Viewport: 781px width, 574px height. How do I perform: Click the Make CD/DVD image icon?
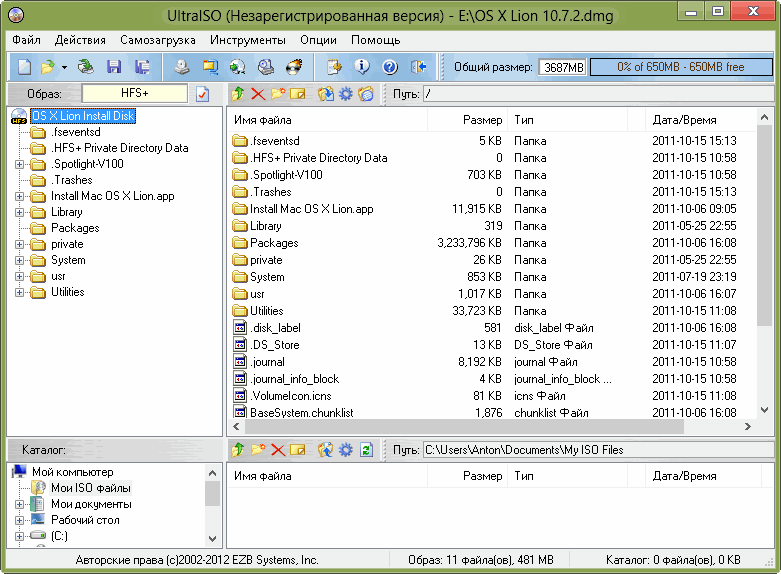click(181, 67)
